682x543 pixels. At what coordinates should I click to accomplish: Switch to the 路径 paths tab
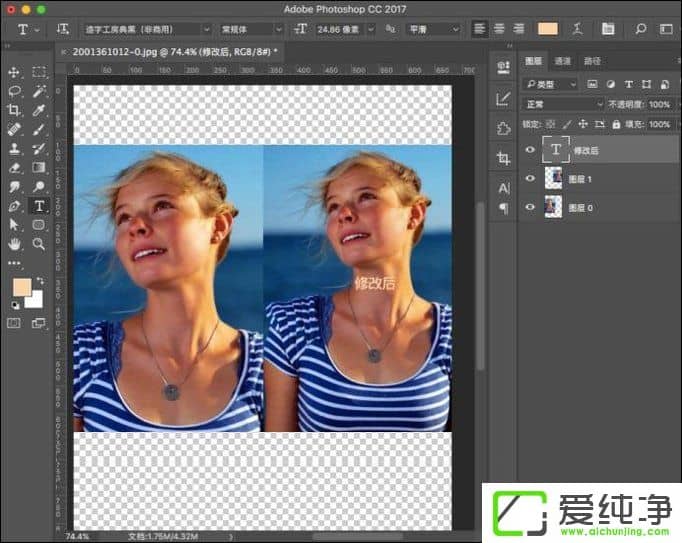(592, 61)
